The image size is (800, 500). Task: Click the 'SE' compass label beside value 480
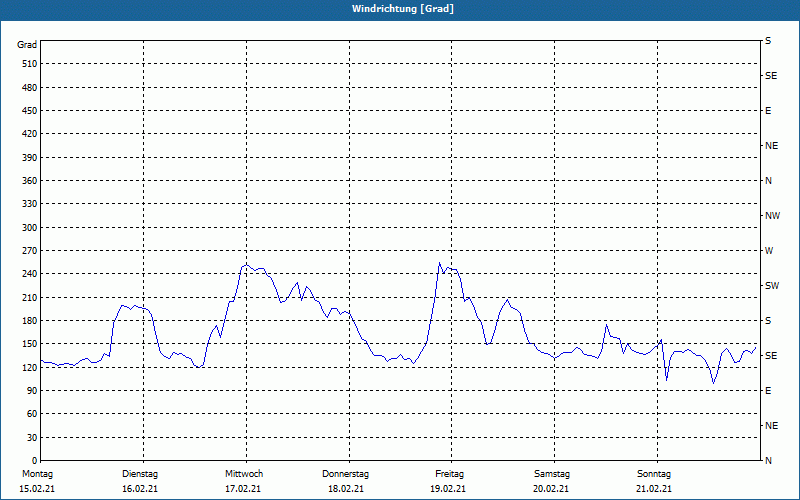click(771, 76)
